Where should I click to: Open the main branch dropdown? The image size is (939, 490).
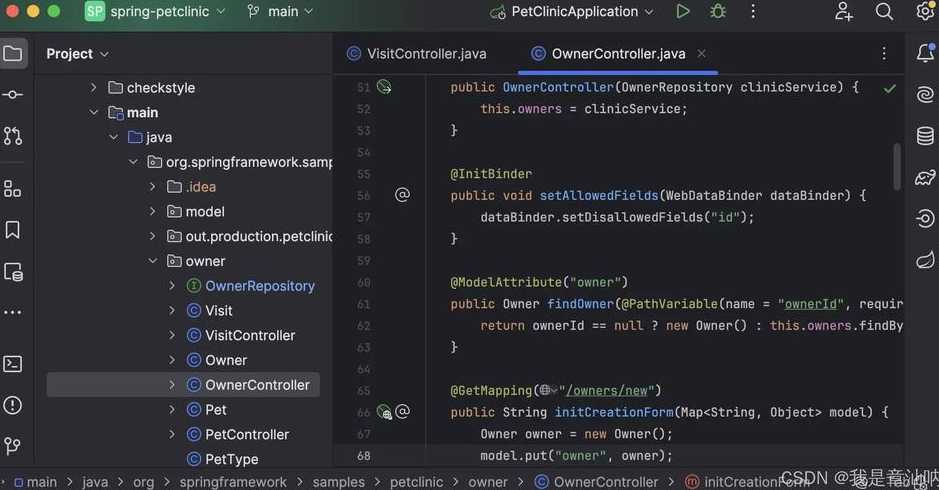tap(280, 11)
